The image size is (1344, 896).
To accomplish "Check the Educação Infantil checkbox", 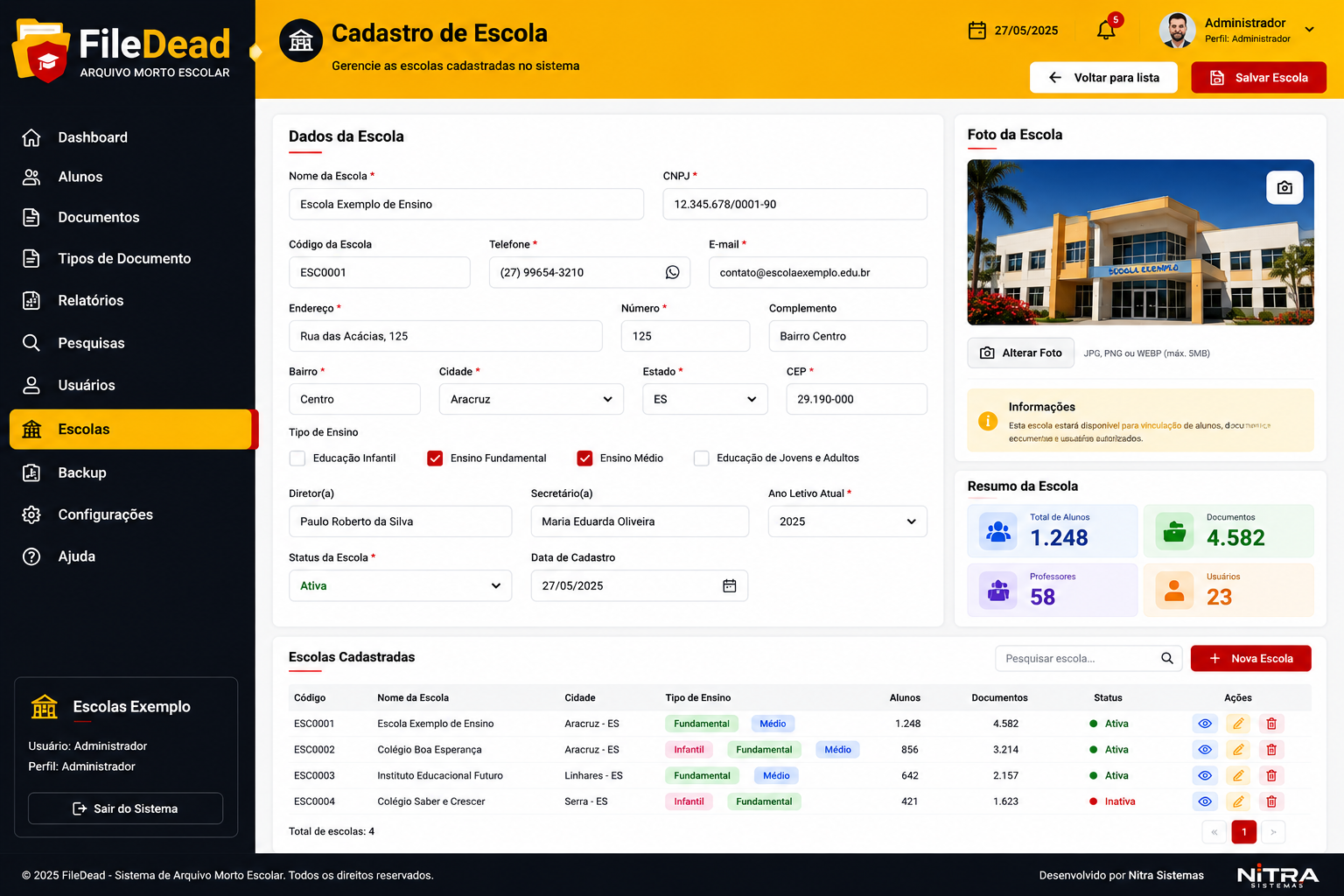I will (x=297, y=458).
